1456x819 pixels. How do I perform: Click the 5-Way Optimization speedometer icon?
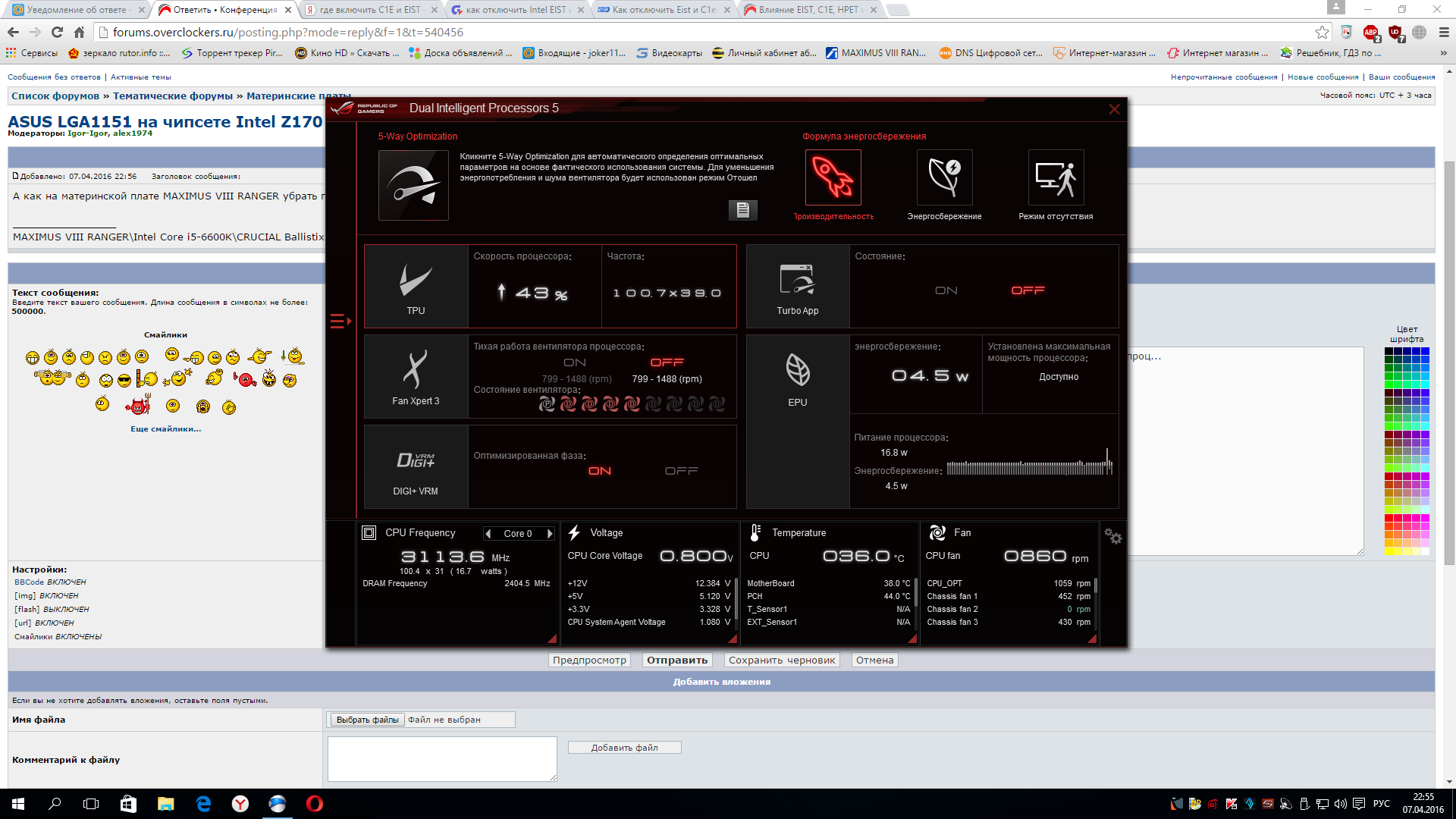413,185
